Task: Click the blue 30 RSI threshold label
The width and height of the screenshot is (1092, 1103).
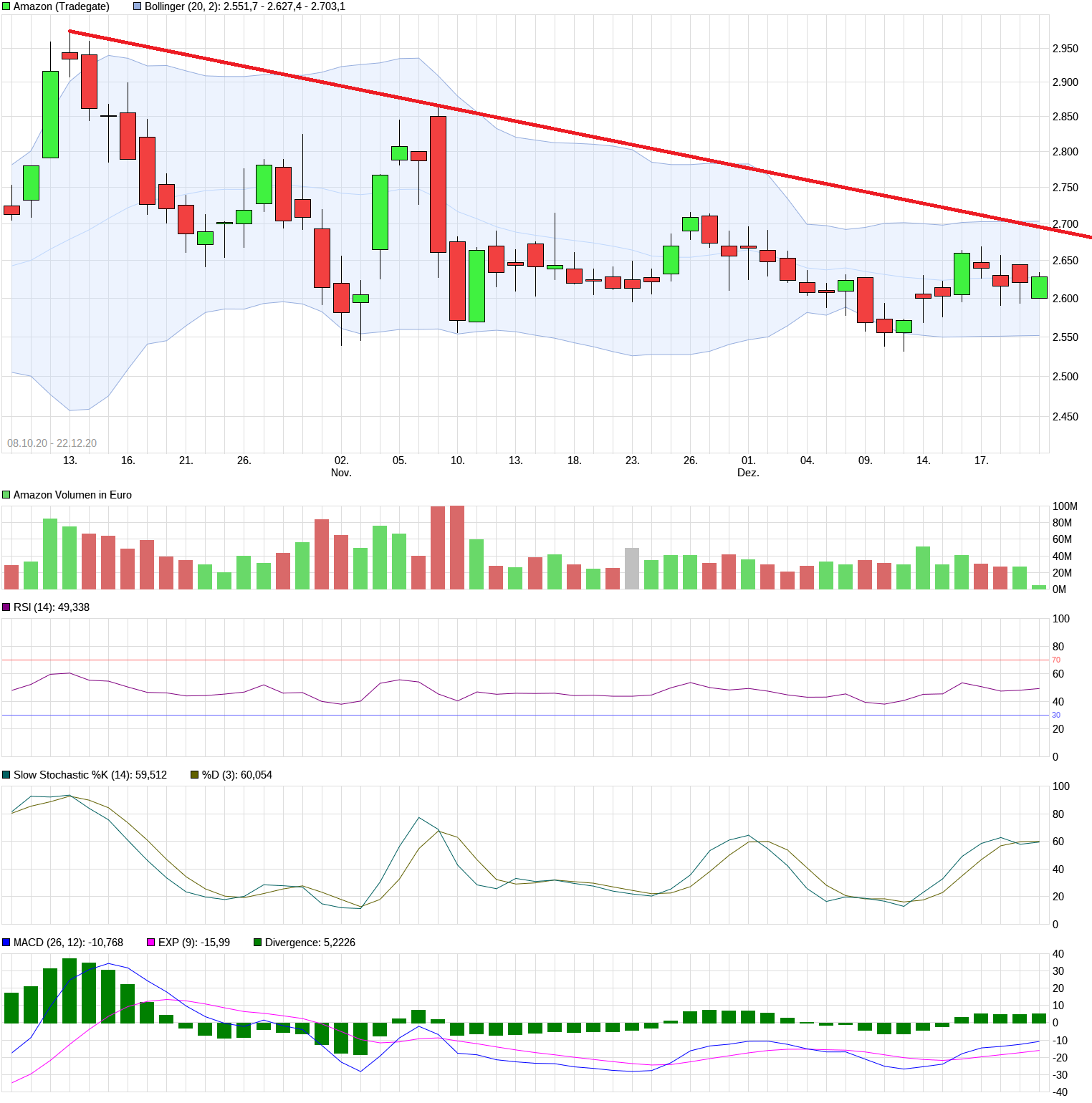Action: click(1056, 715)
